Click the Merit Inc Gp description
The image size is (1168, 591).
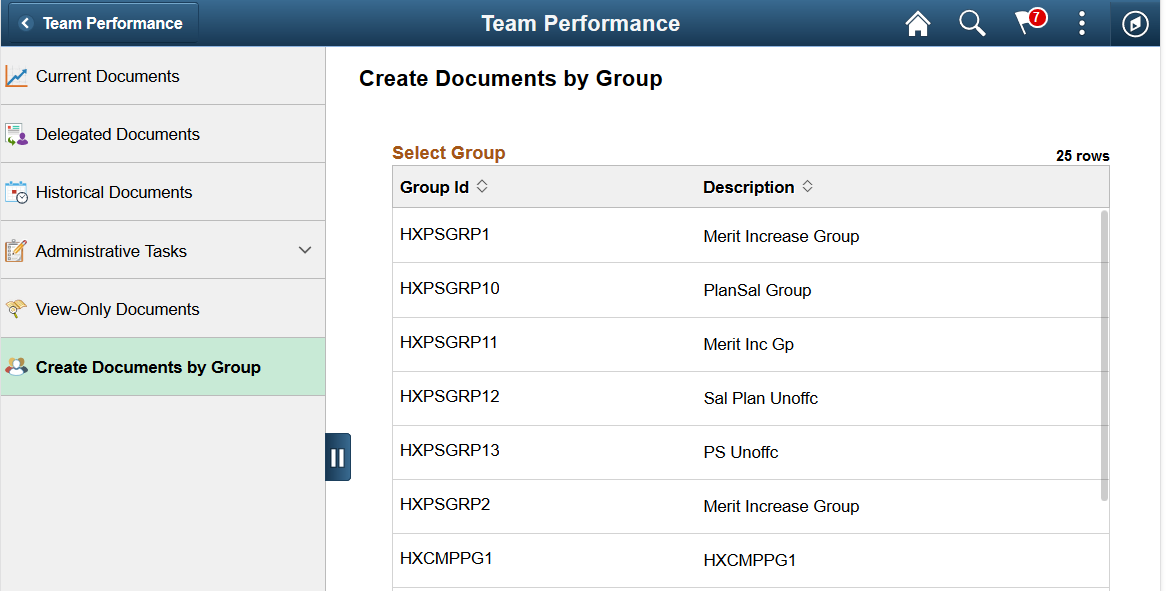[749, 344]
